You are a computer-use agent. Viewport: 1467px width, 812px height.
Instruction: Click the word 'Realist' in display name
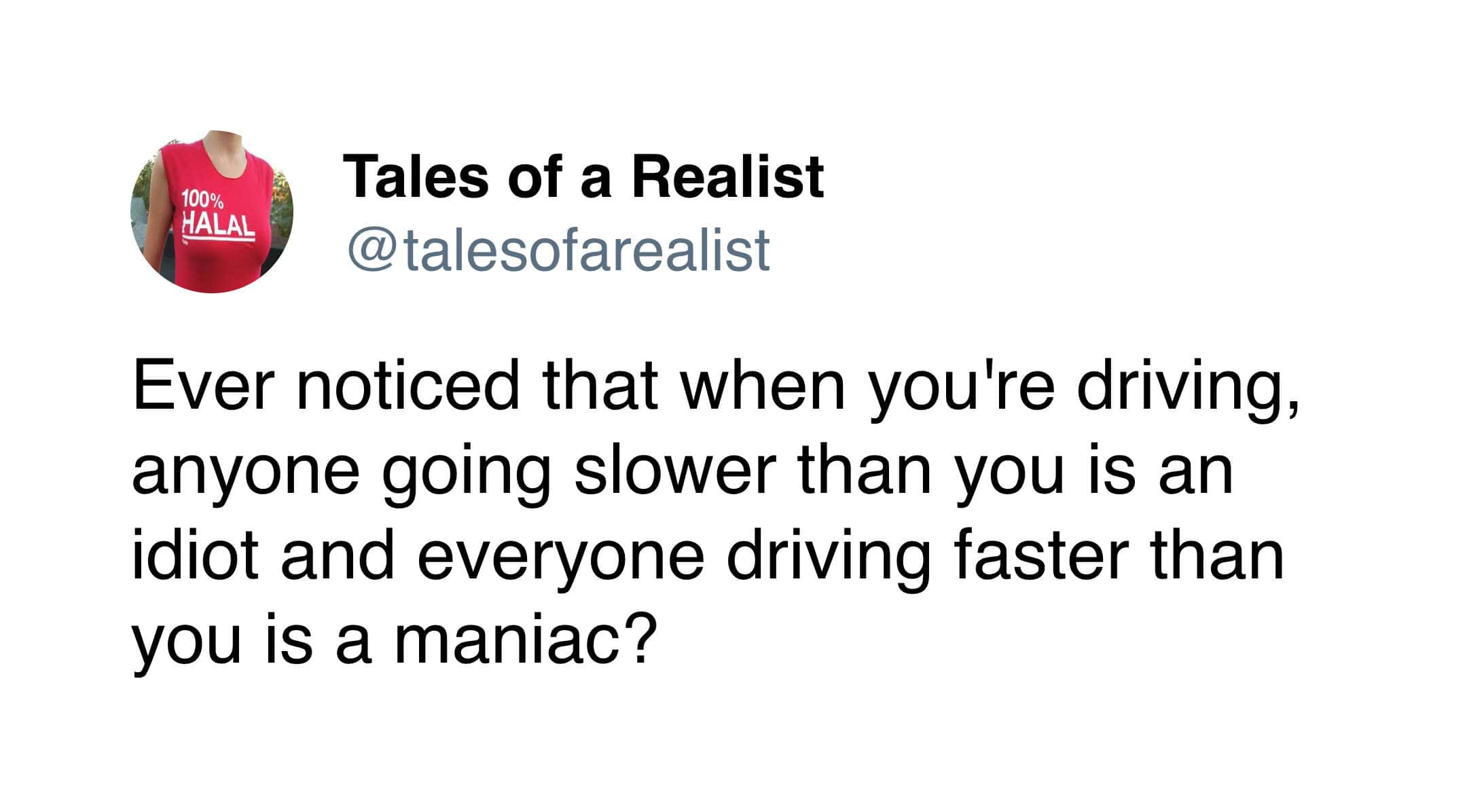727,177
